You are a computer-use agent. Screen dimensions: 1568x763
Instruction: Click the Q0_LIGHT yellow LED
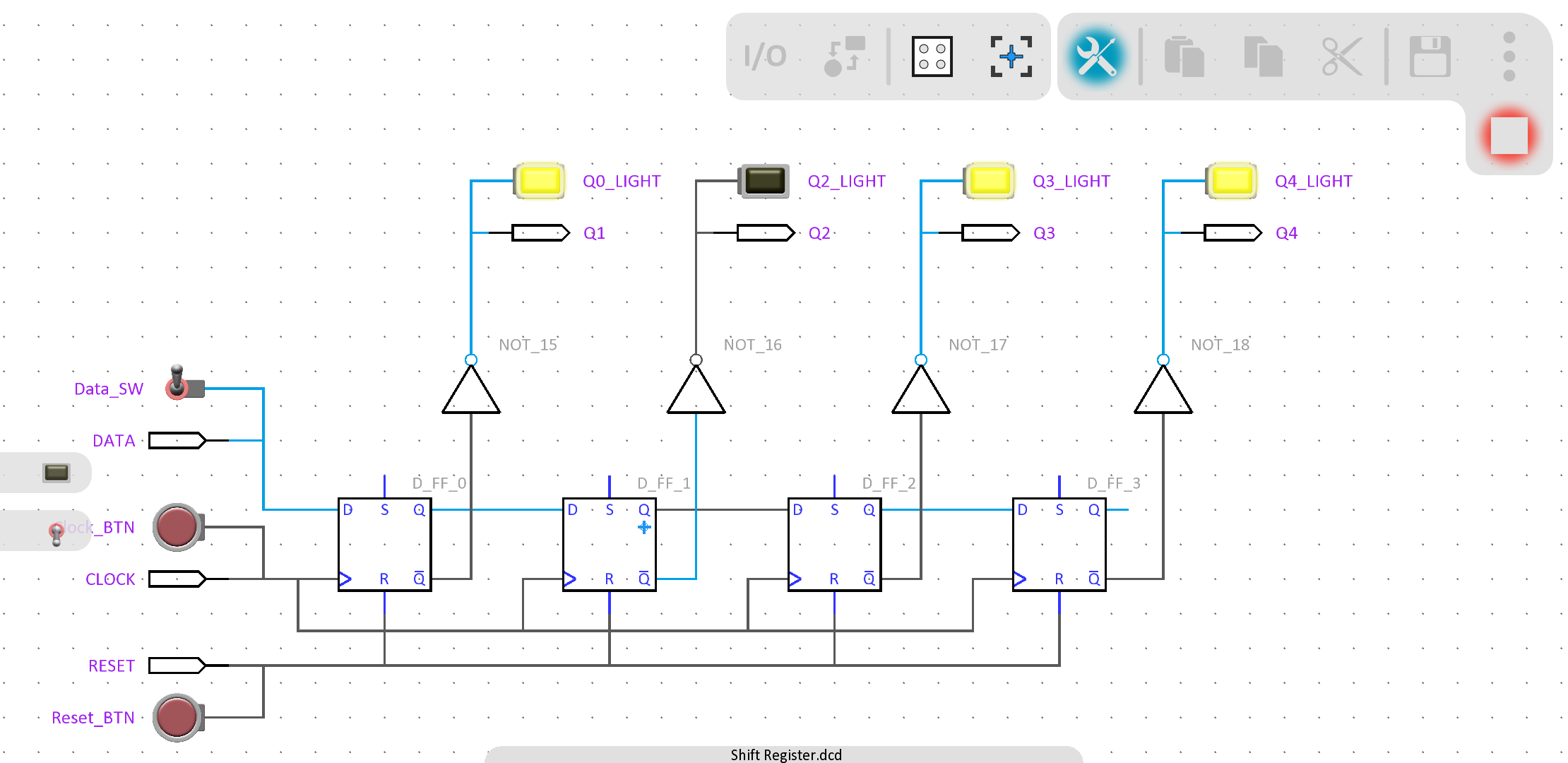pyautogui.click(x=540, y=181)
